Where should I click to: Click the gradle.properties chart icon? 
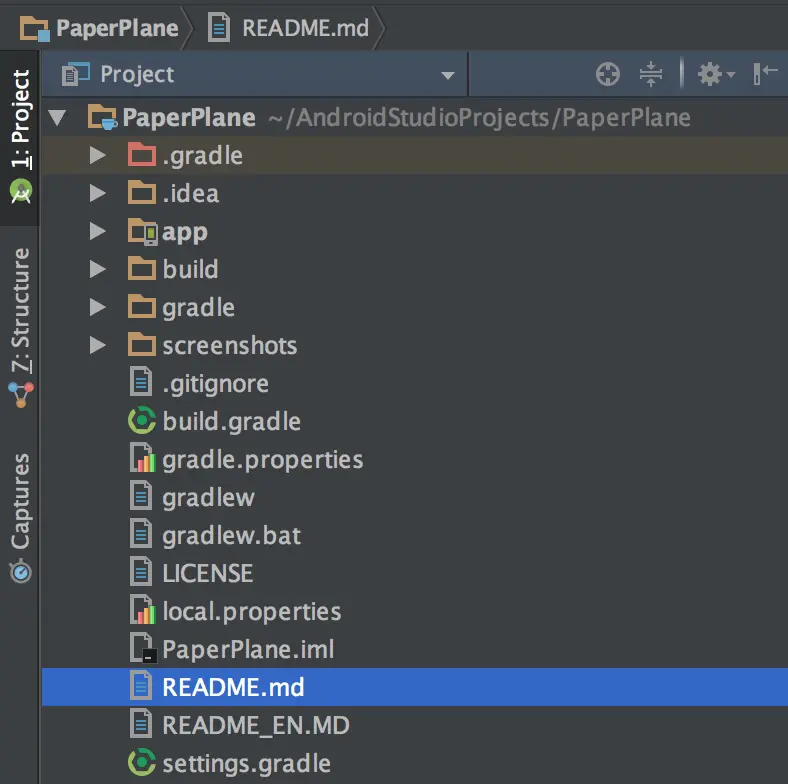tap(143, 458)
